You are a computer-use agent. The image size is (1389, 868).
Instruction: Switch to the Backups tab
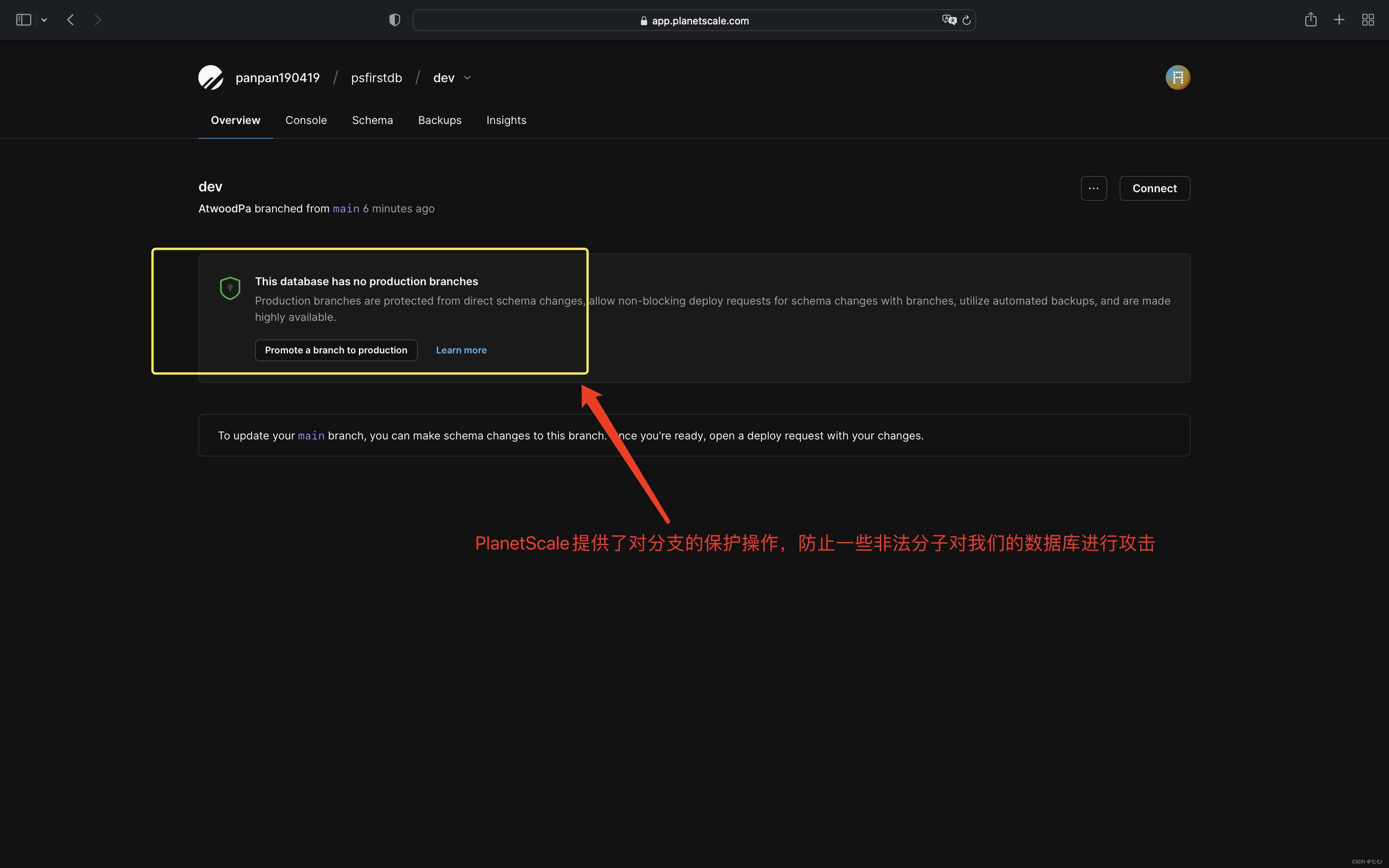point(439,120)
